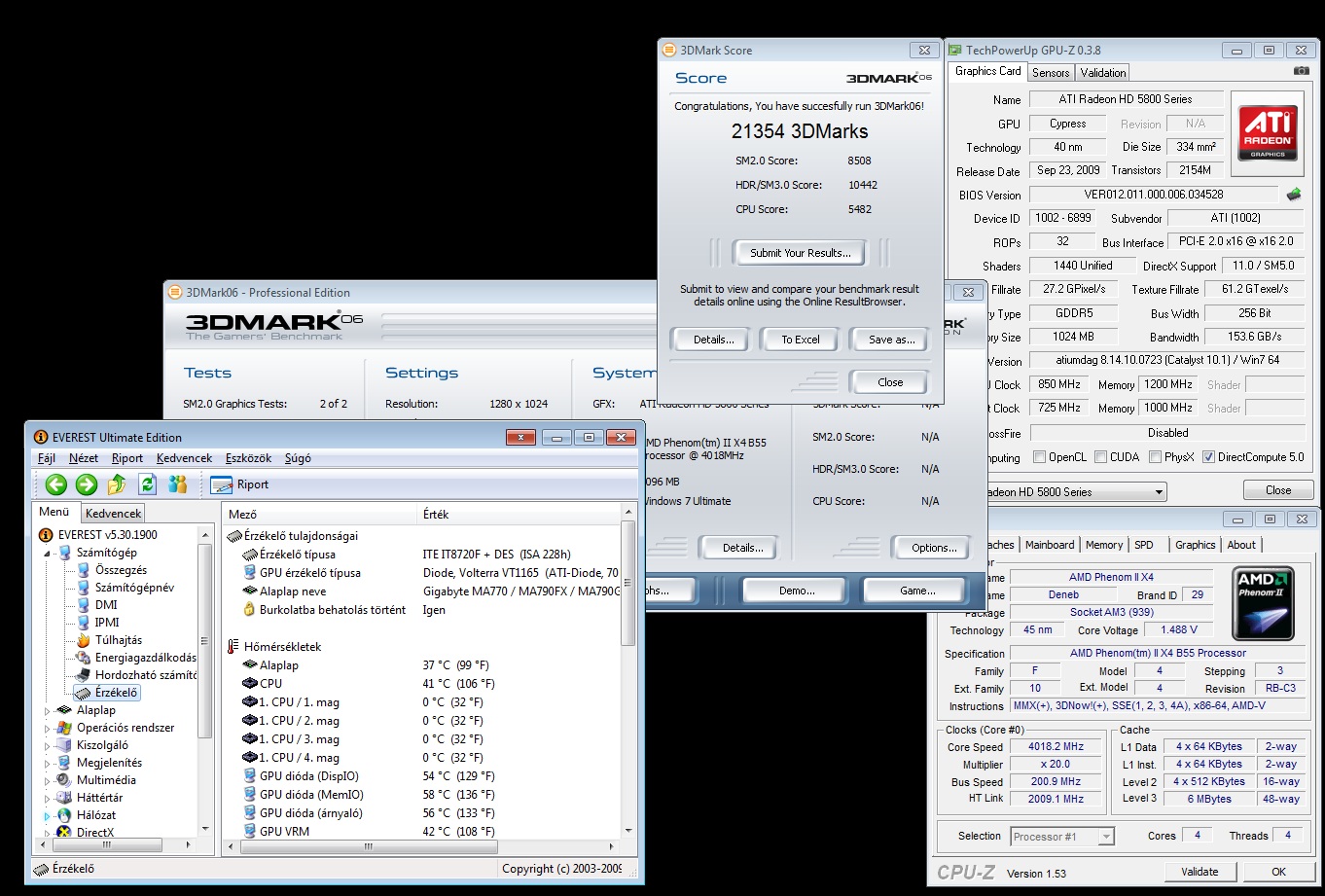Click the EVEREST Up level toolbar icon

117,484
